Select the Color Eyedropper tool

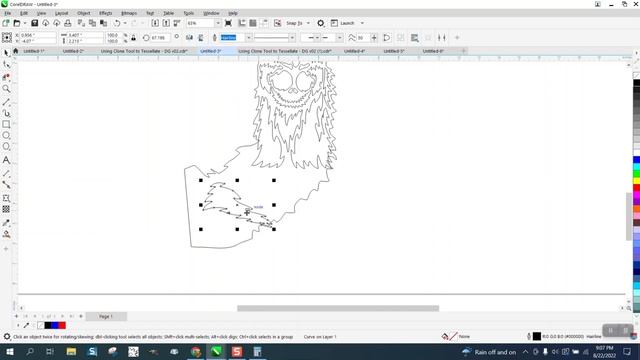(x=6, y=223)
